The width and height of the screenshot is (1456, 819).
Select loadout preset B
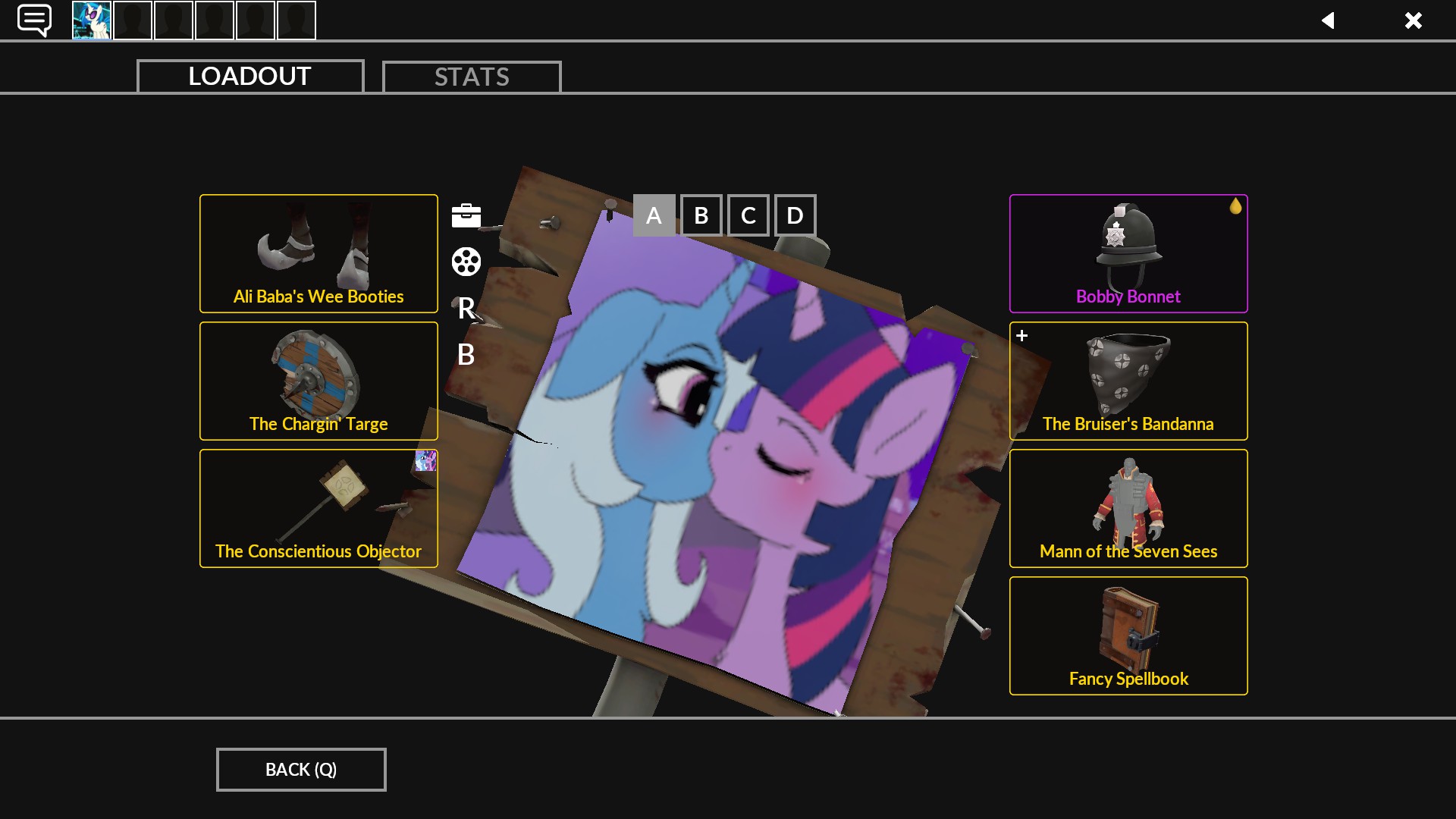pyautogui.click(x=701, y=215)
